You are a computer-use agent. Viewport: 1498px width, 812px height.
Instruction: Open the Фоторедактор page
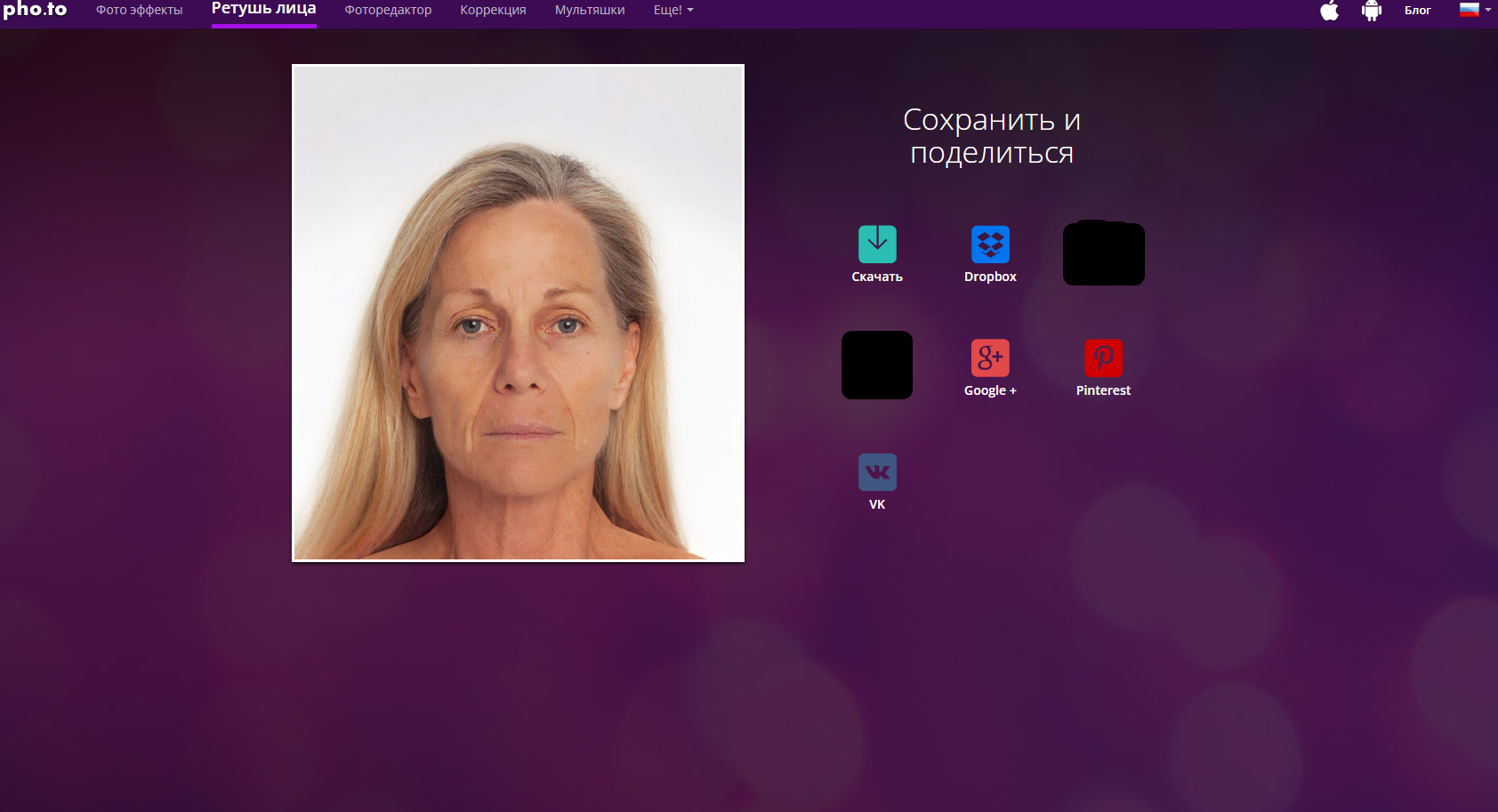388,10
